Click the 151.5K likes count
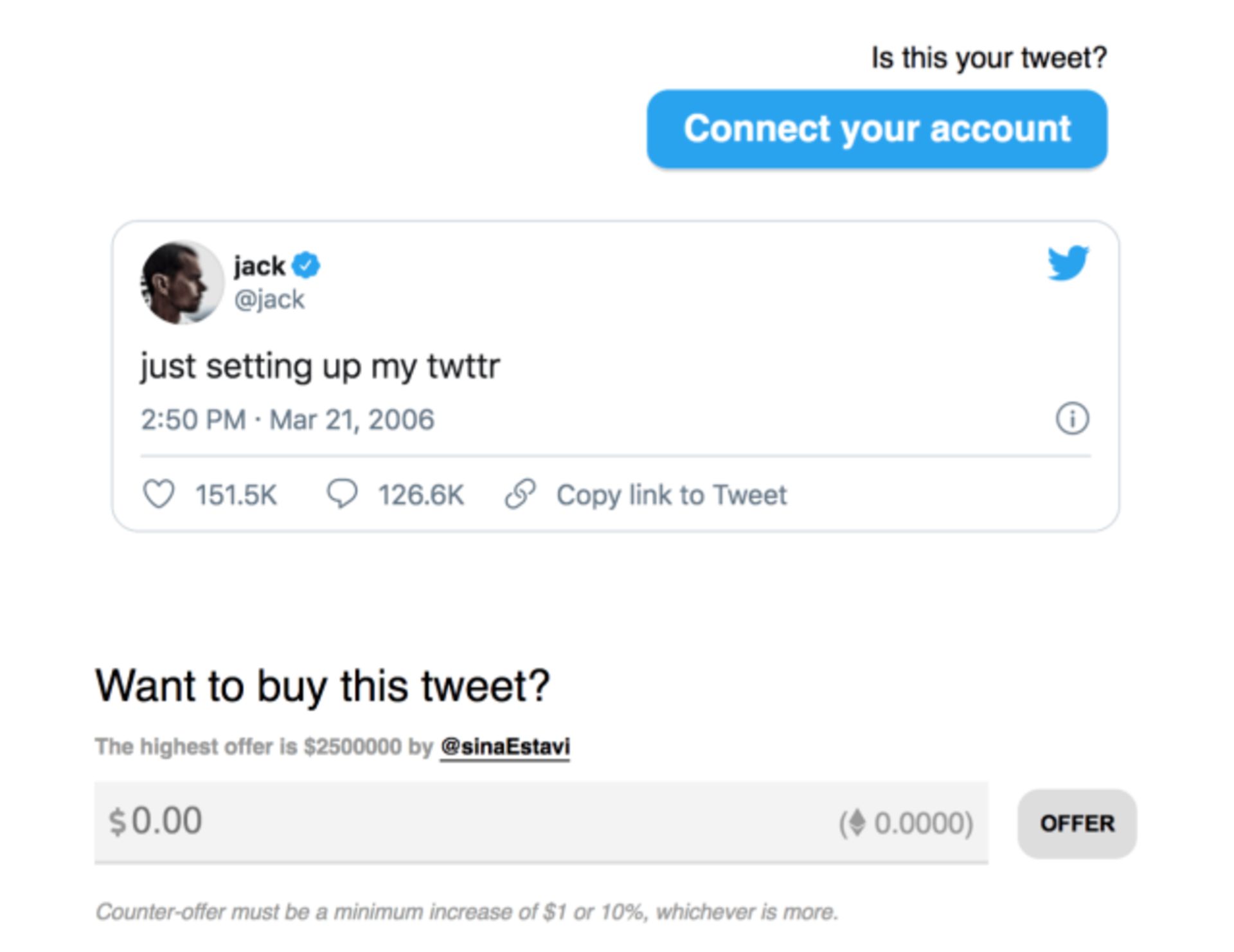Viewport: 1234px width, 952px height. [x=236, y=495]
